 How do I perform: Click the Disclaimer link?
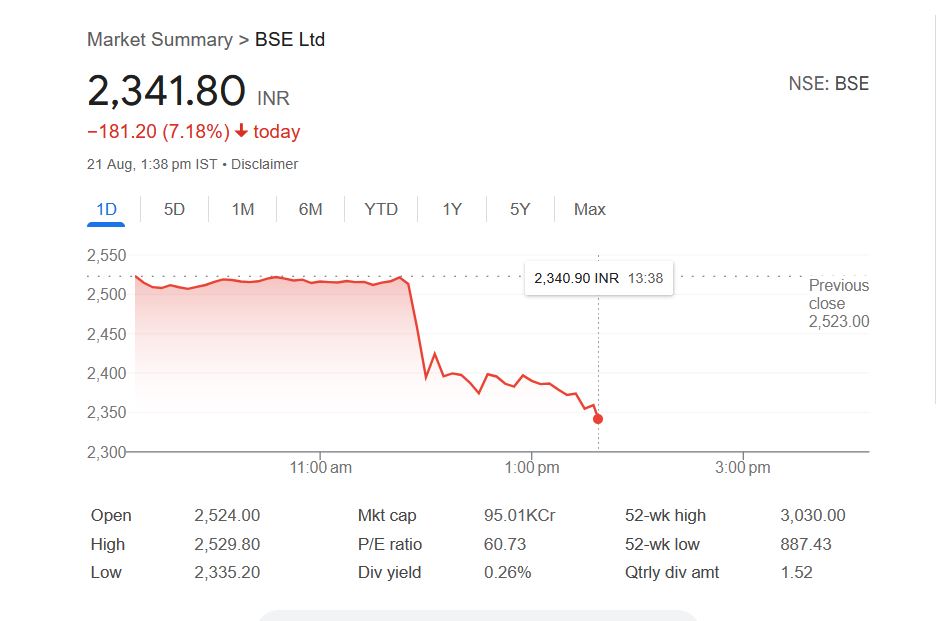(x=264, y=164)
